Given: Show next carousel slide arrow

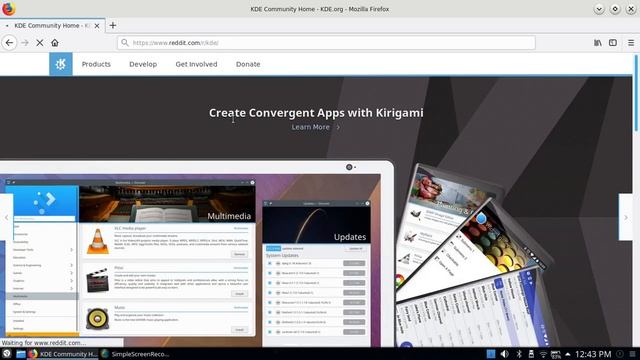Looking at the screenshot, I should pos(626,217).
